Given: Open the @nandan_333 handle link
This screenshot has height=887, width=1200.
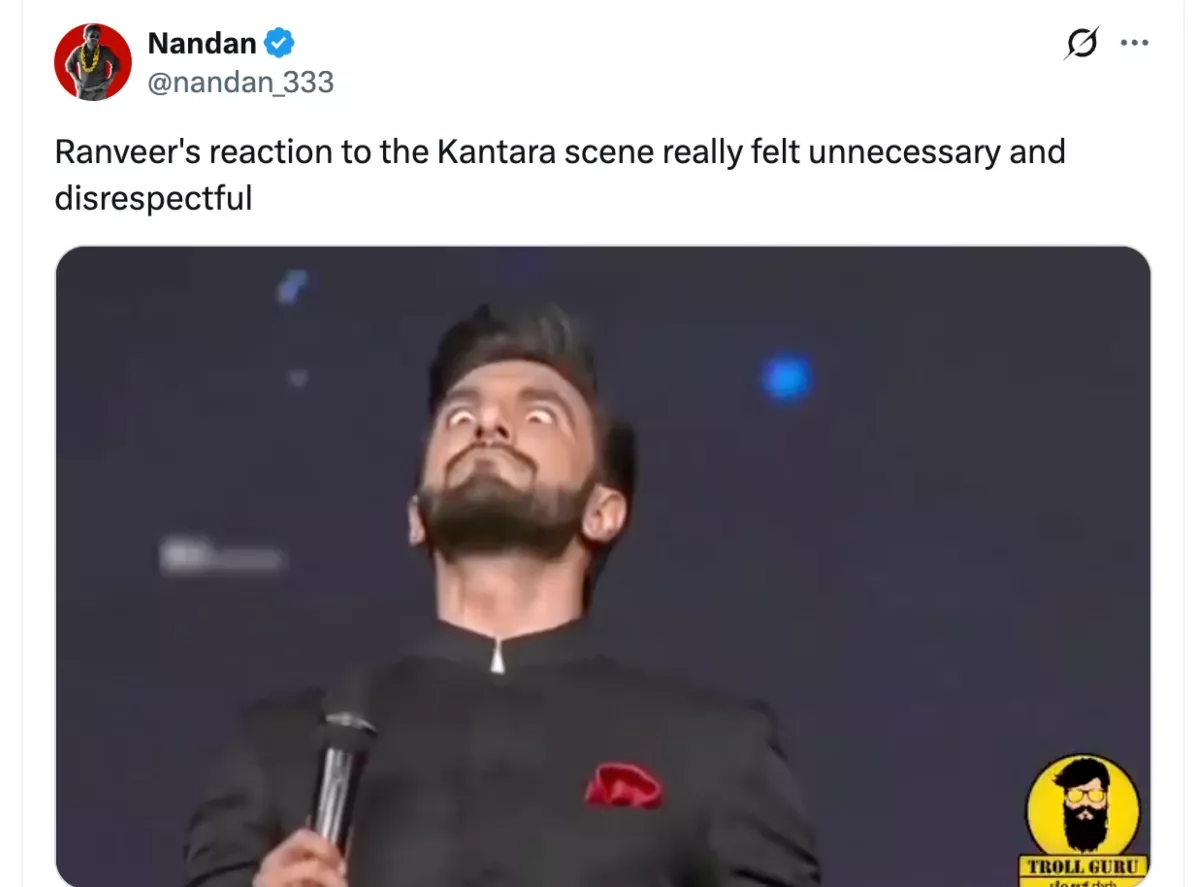Looking at the screenshot, I should point(240,82).
